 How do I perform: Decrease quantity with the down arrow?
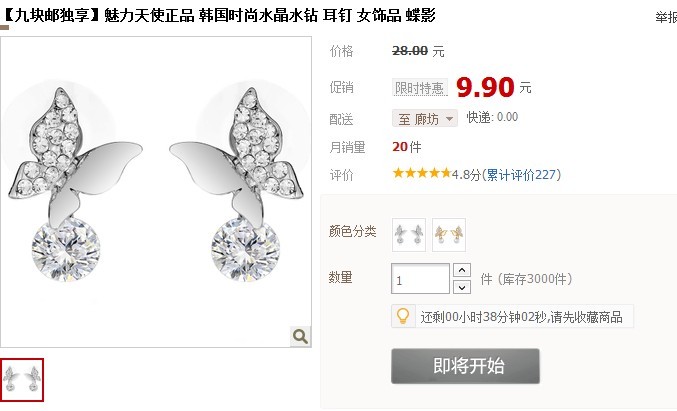pyautogui.click(x=462, y=287)
